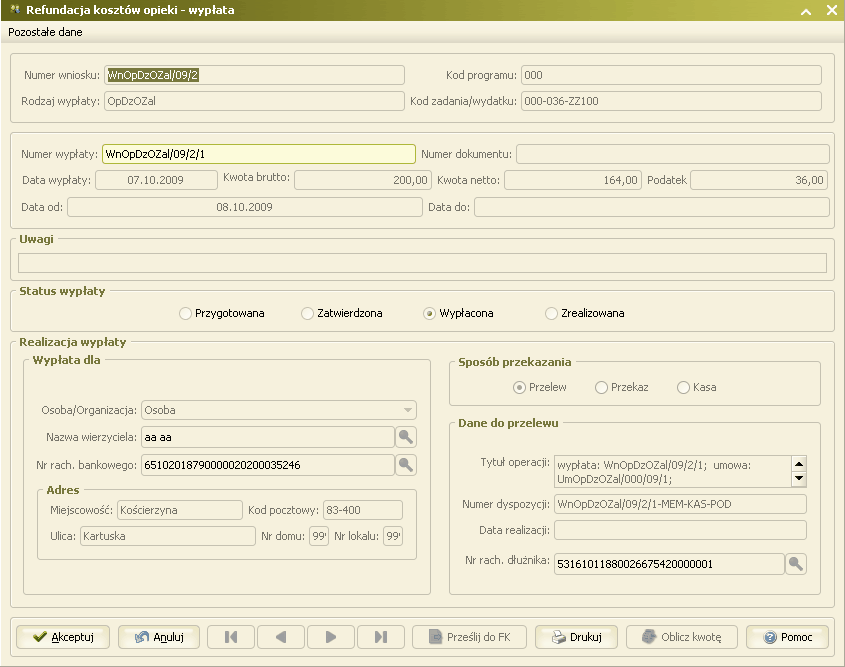Viewport: 845px width, 667px height.
Task: Click the Kod zadania/wydatku field
Action: pyautogui.click(x=671, y=101)
